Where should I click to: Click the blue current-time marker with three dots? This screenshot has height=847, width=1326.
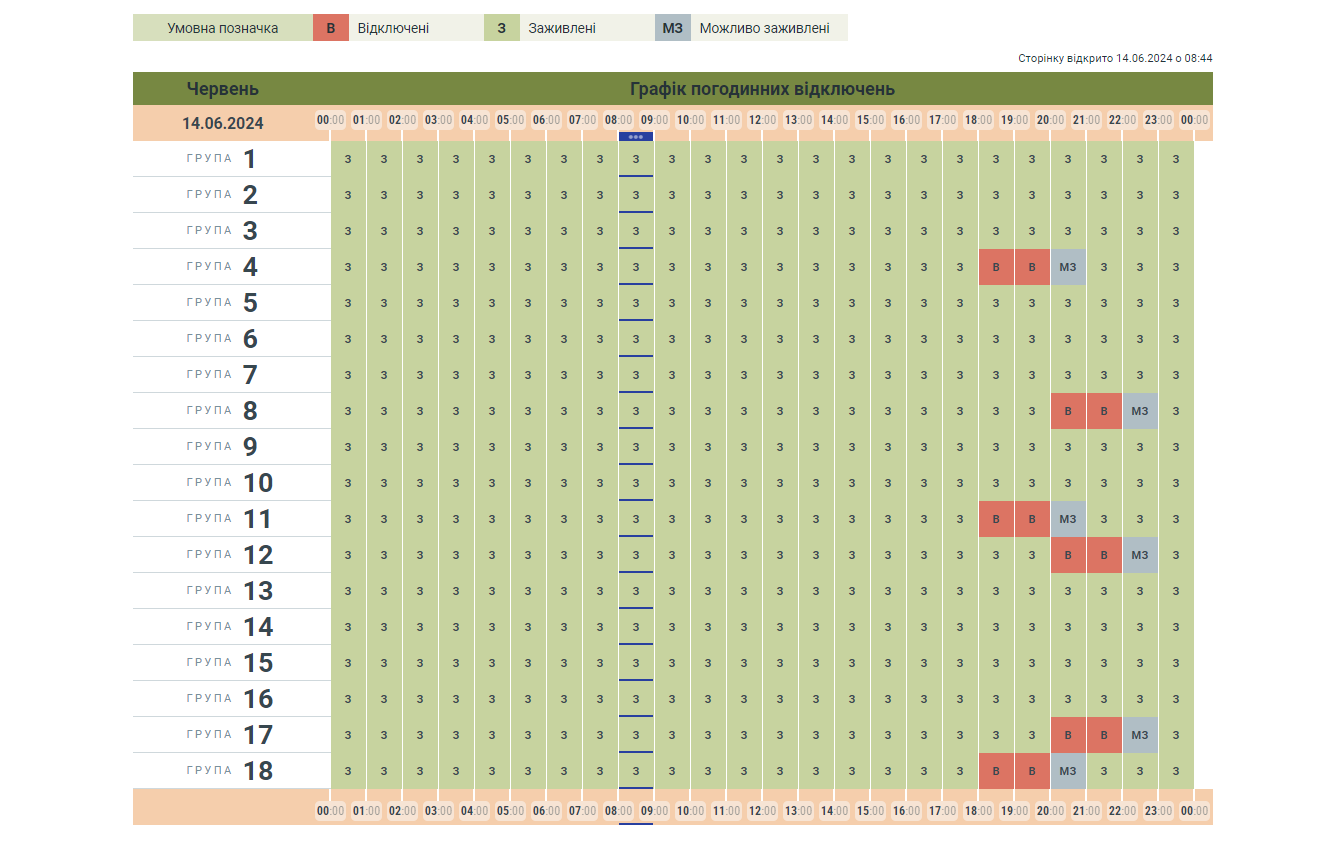pyautogui.click(x=635, y=136)
